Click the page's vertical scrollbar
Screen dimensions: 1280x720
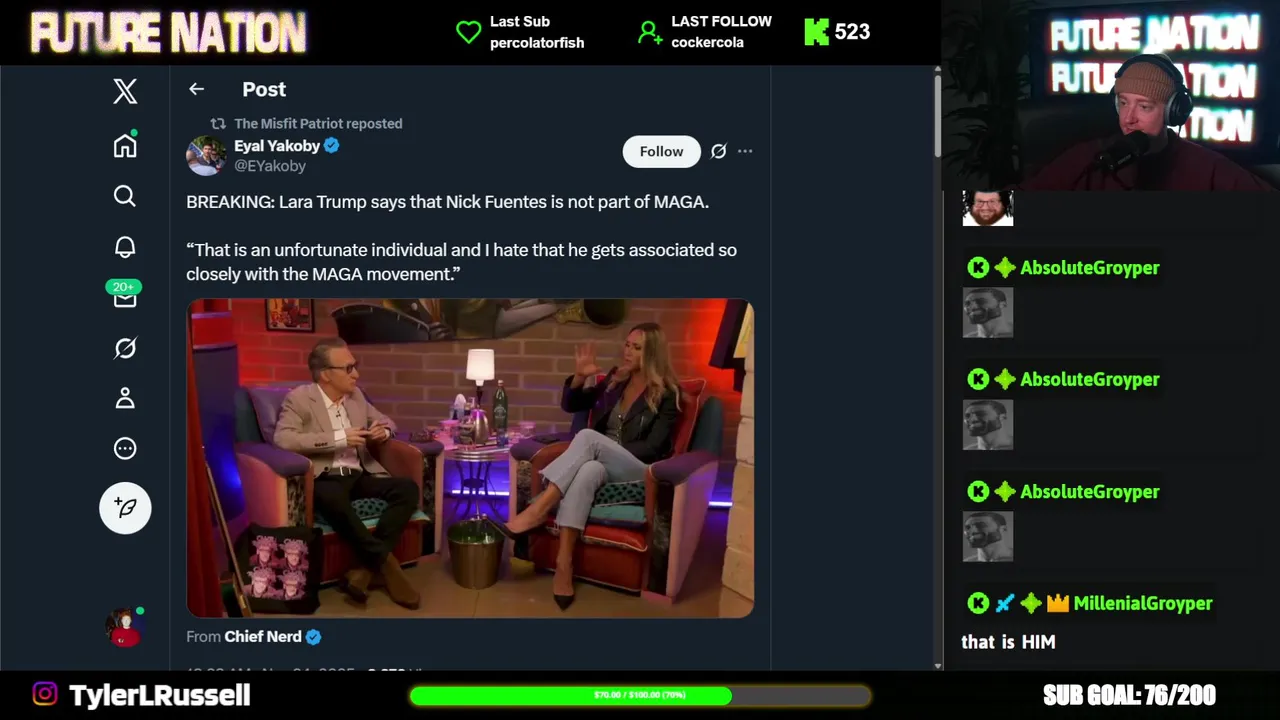click(x=937, y=368)
